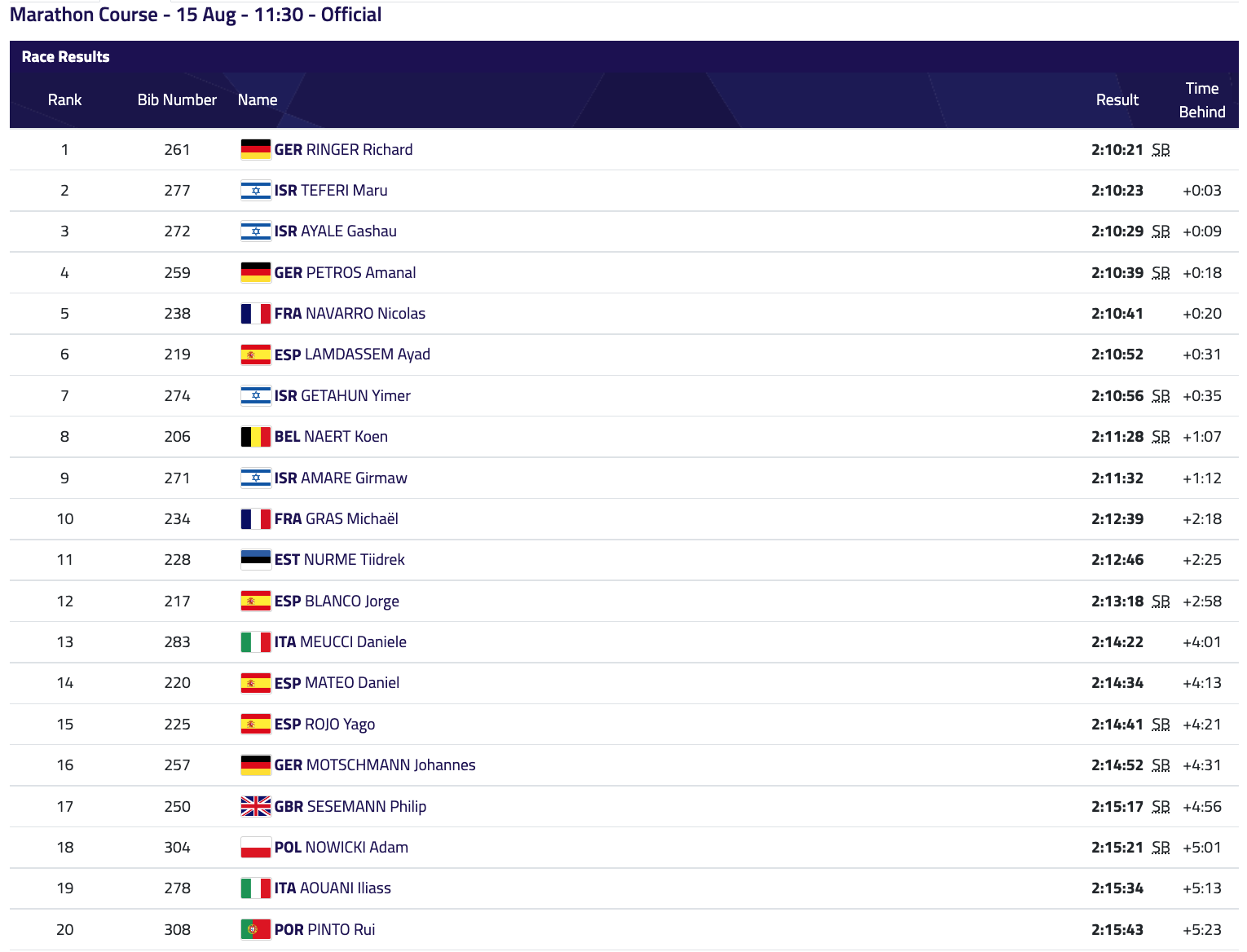Click the Portuguese flag next to PINTO Rui

pos(255,930)
